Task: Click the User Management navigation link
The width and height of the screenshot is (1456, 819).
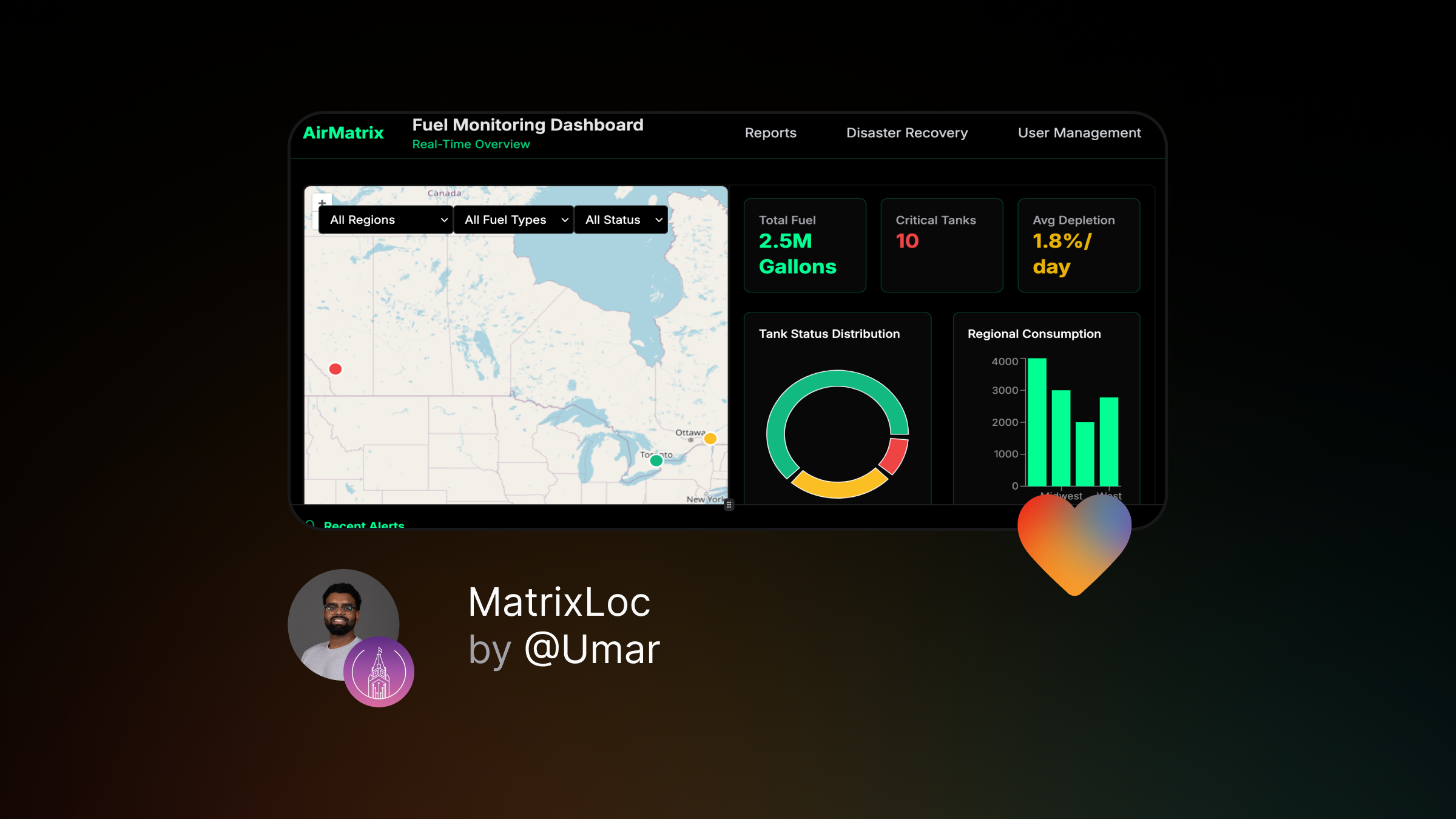Action: [x=1079, y=132]
